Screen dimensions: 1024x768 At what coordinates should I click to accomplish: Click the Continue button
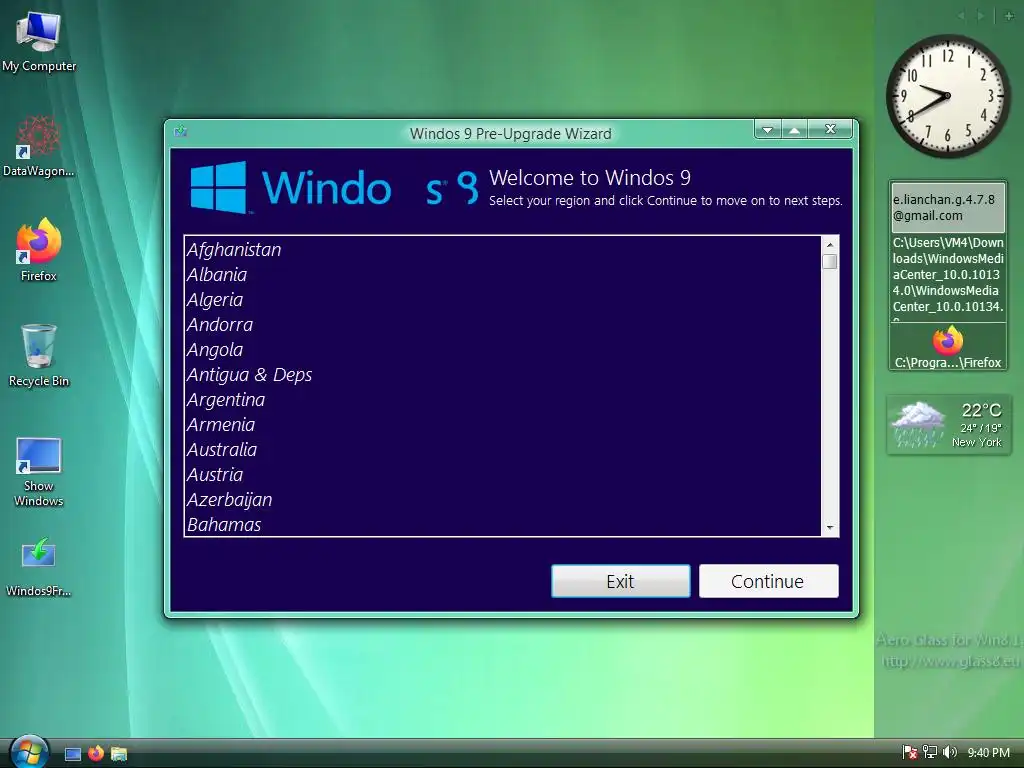point(769,581)
